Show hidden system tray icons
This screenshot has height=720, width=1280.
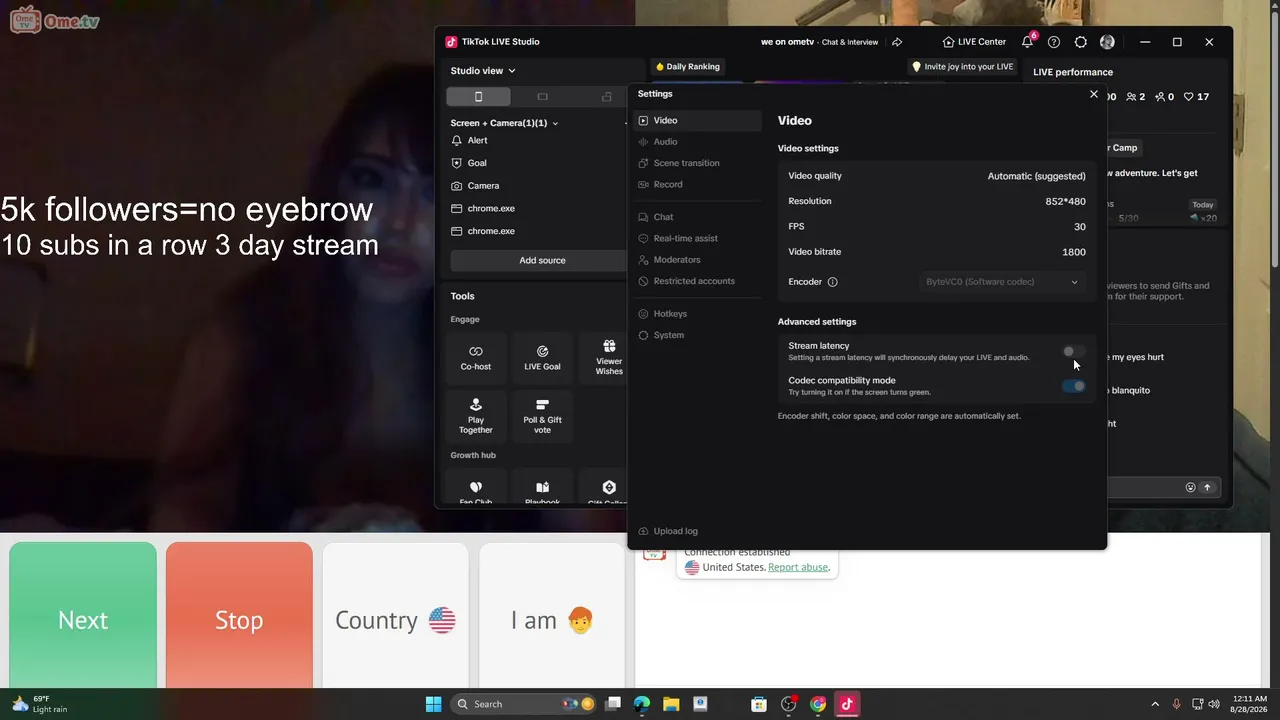(1155, 704)
